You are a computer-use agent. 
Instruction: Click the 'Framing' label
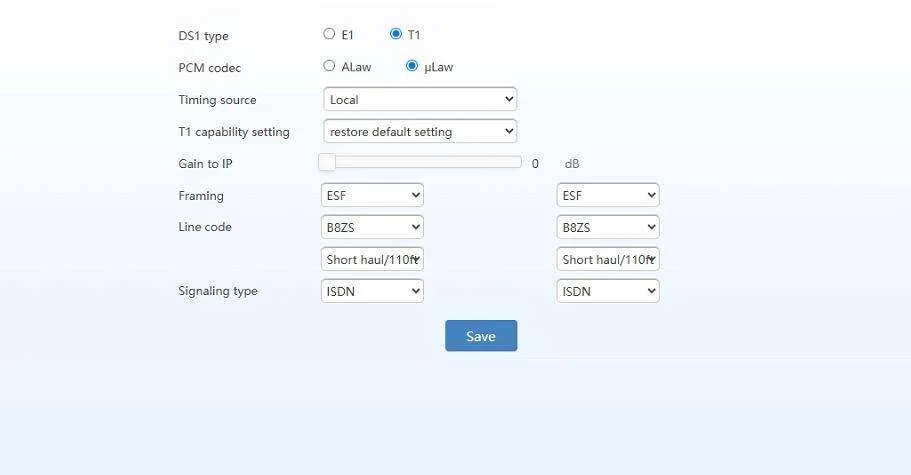(201, 196)
